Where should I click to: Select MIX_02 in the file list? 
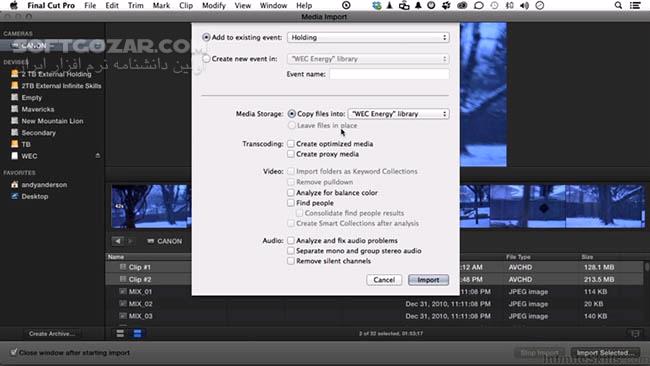pos(140,304)
